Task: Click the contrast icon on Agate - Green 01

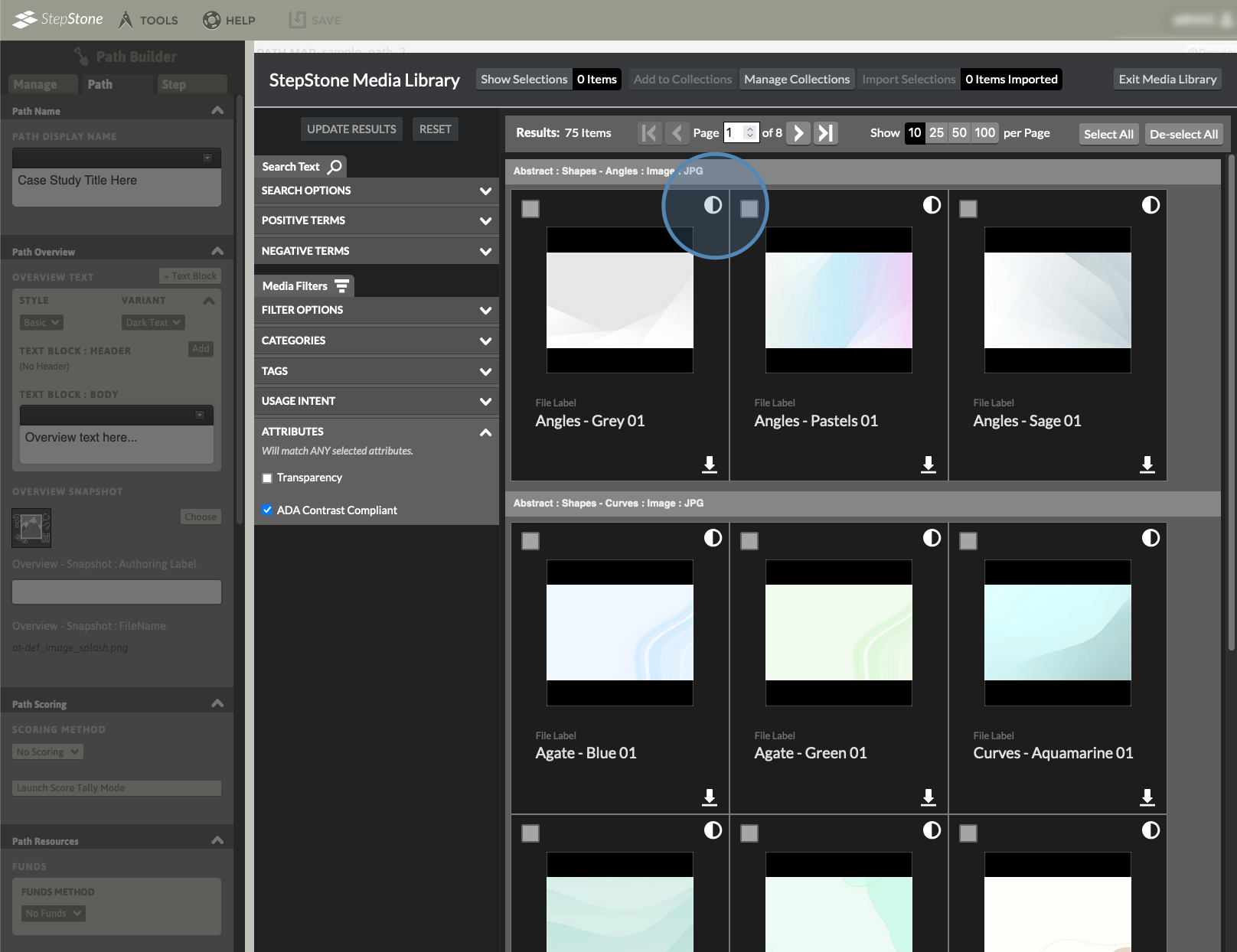Action: pyautogui.click(x=932, y=538)
